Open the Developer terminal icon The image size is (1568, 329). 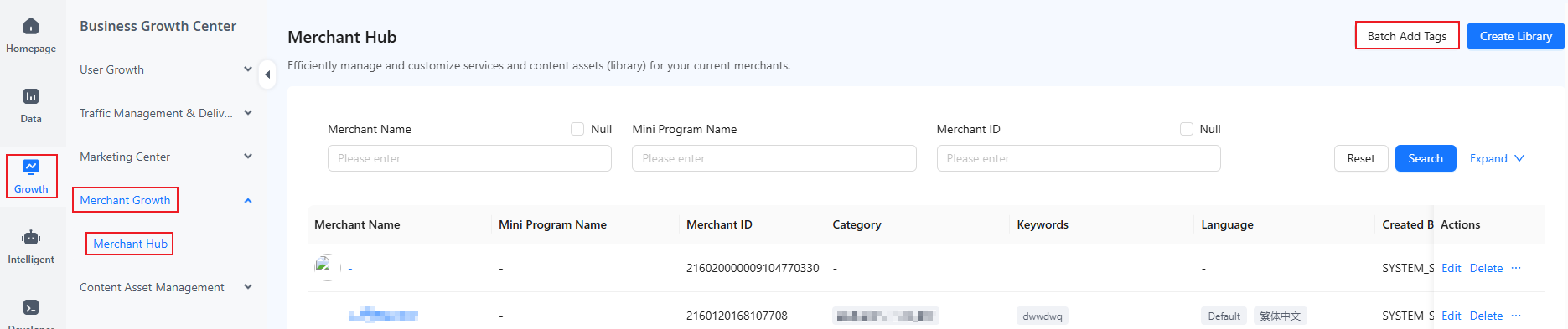pos(31,307)
